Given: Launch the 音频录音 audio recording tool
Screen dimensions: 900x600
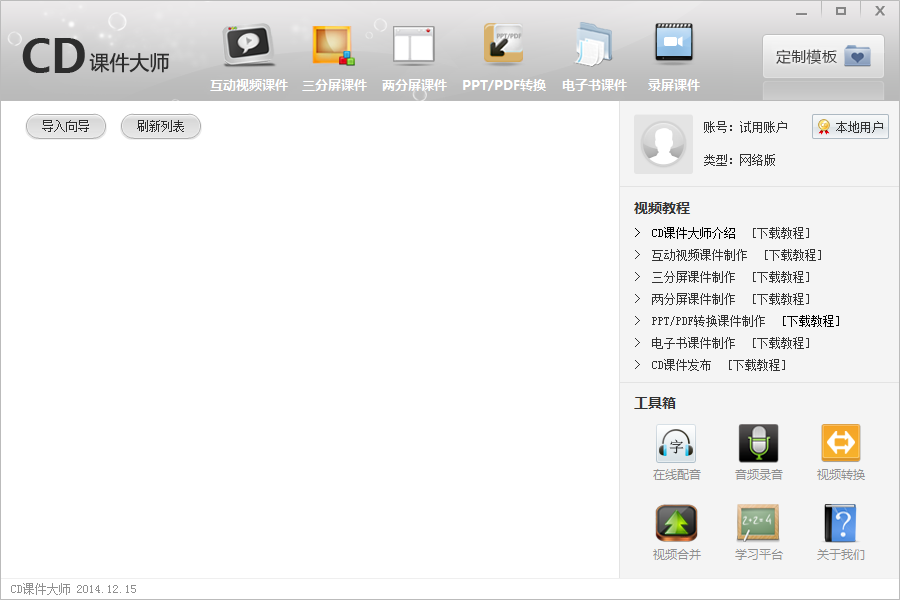Looking at the screenshot, I should click(x=758, y=444).
